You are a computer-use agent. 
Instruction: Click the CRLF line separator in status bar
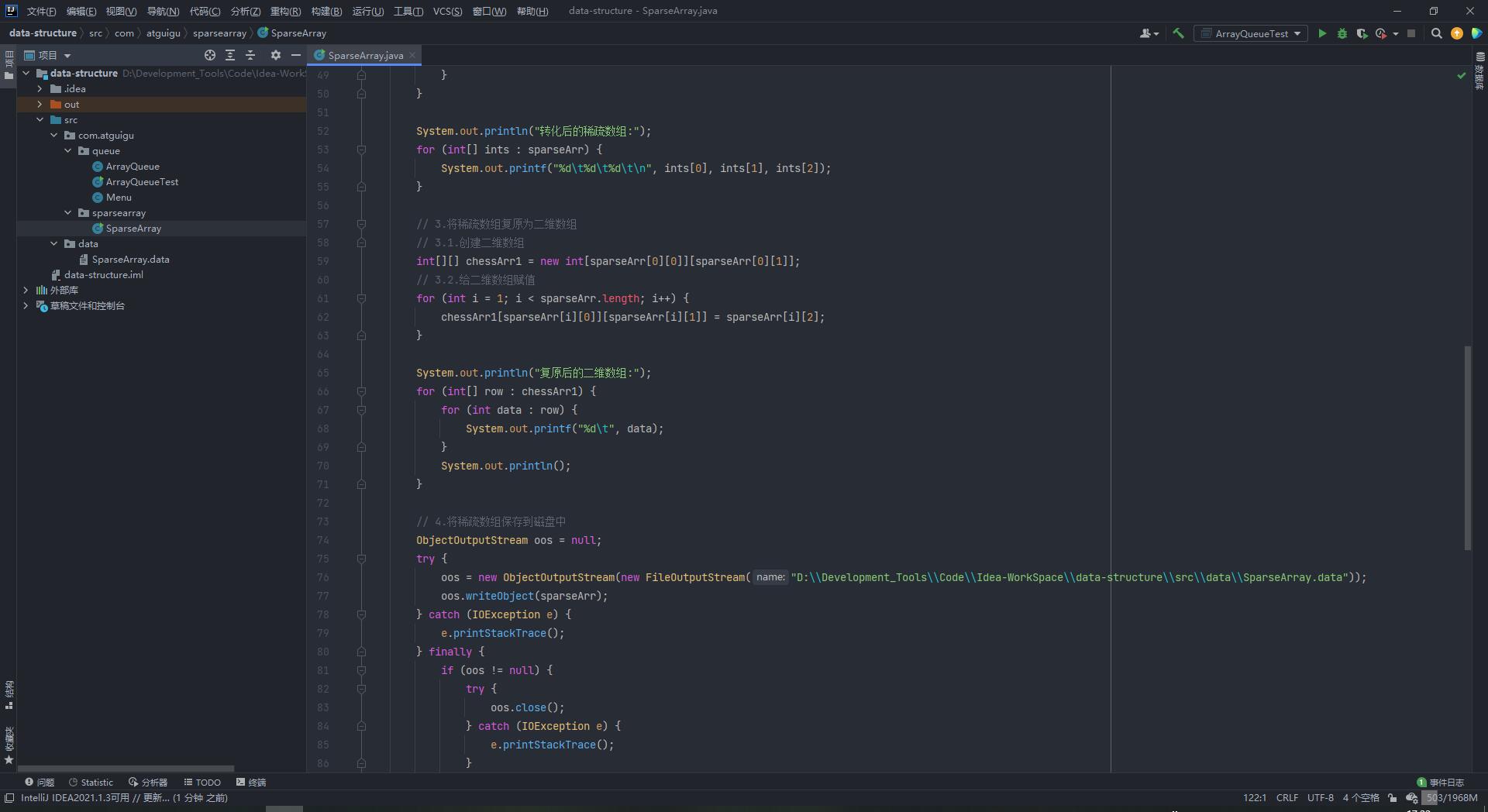(1287, 797)
